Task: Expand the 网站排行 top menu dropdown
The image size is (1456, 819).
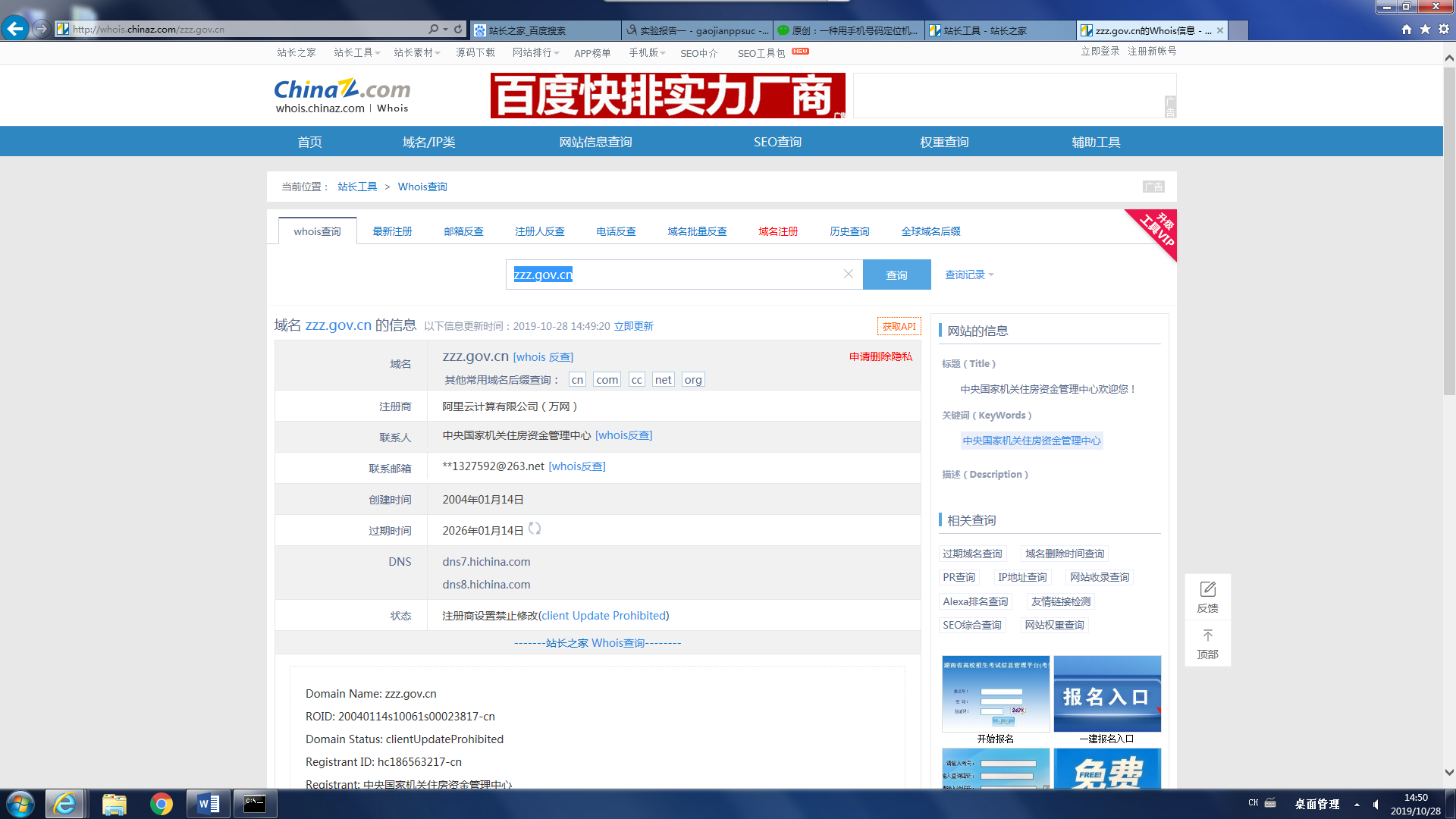Action: click(x=535, y=52)
